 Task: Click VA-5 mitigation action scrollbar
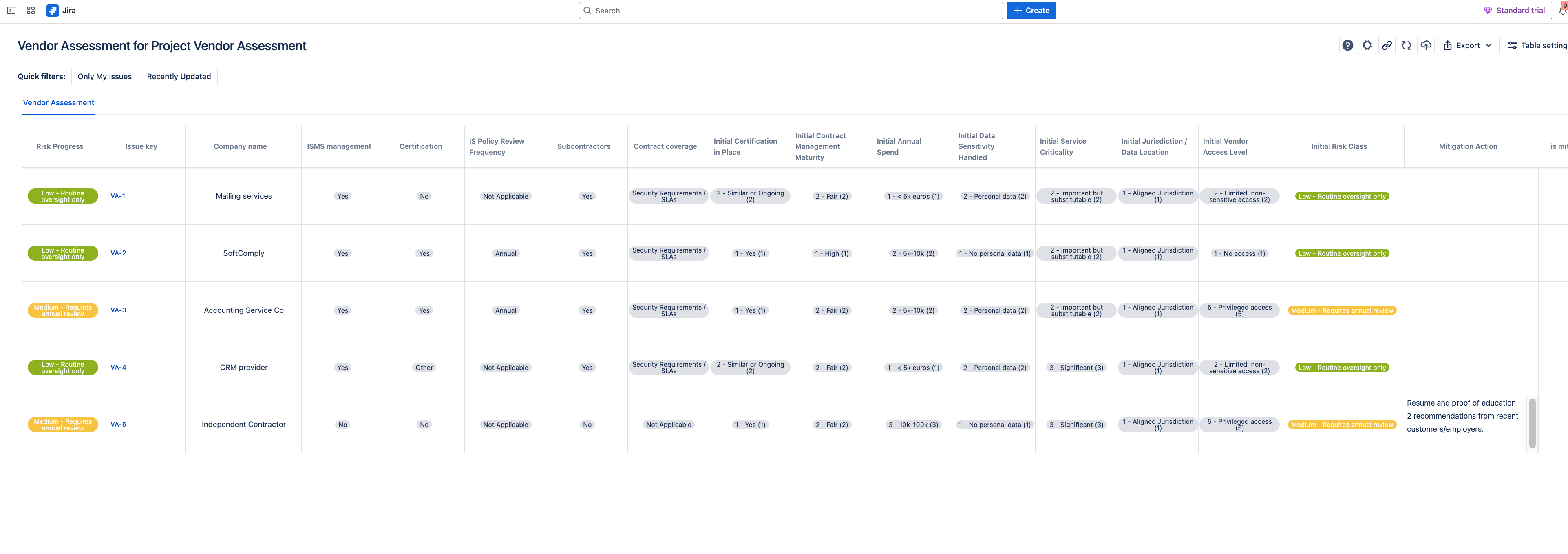[x=1532, y=424]
